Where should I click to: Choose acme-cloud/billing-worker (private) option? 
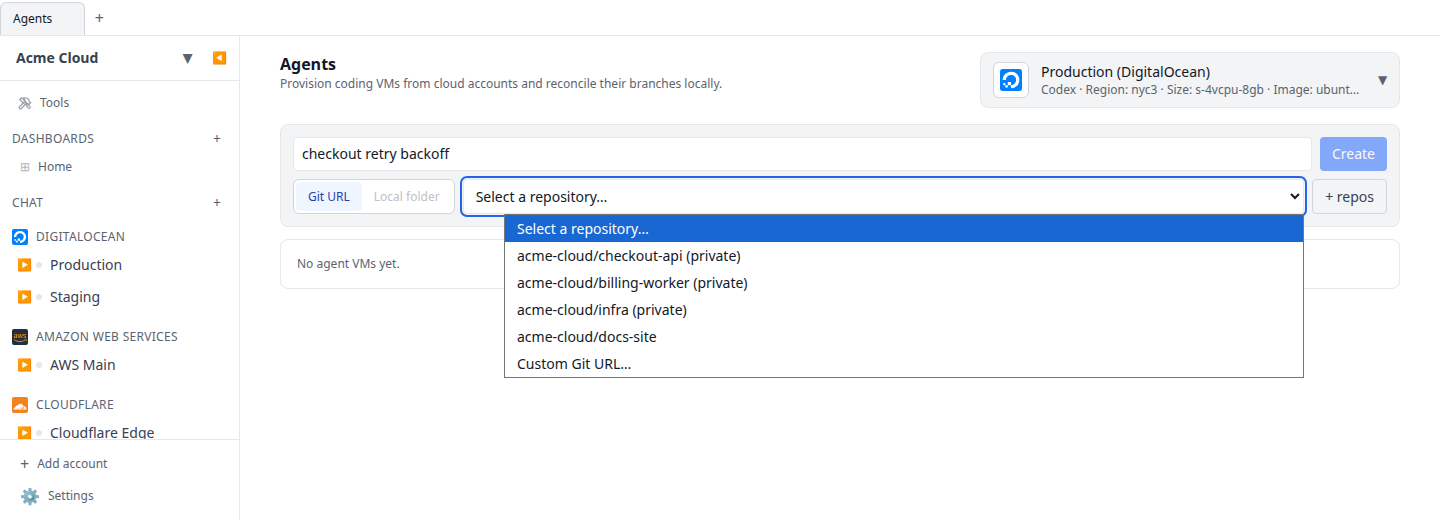tap(904, 283)
